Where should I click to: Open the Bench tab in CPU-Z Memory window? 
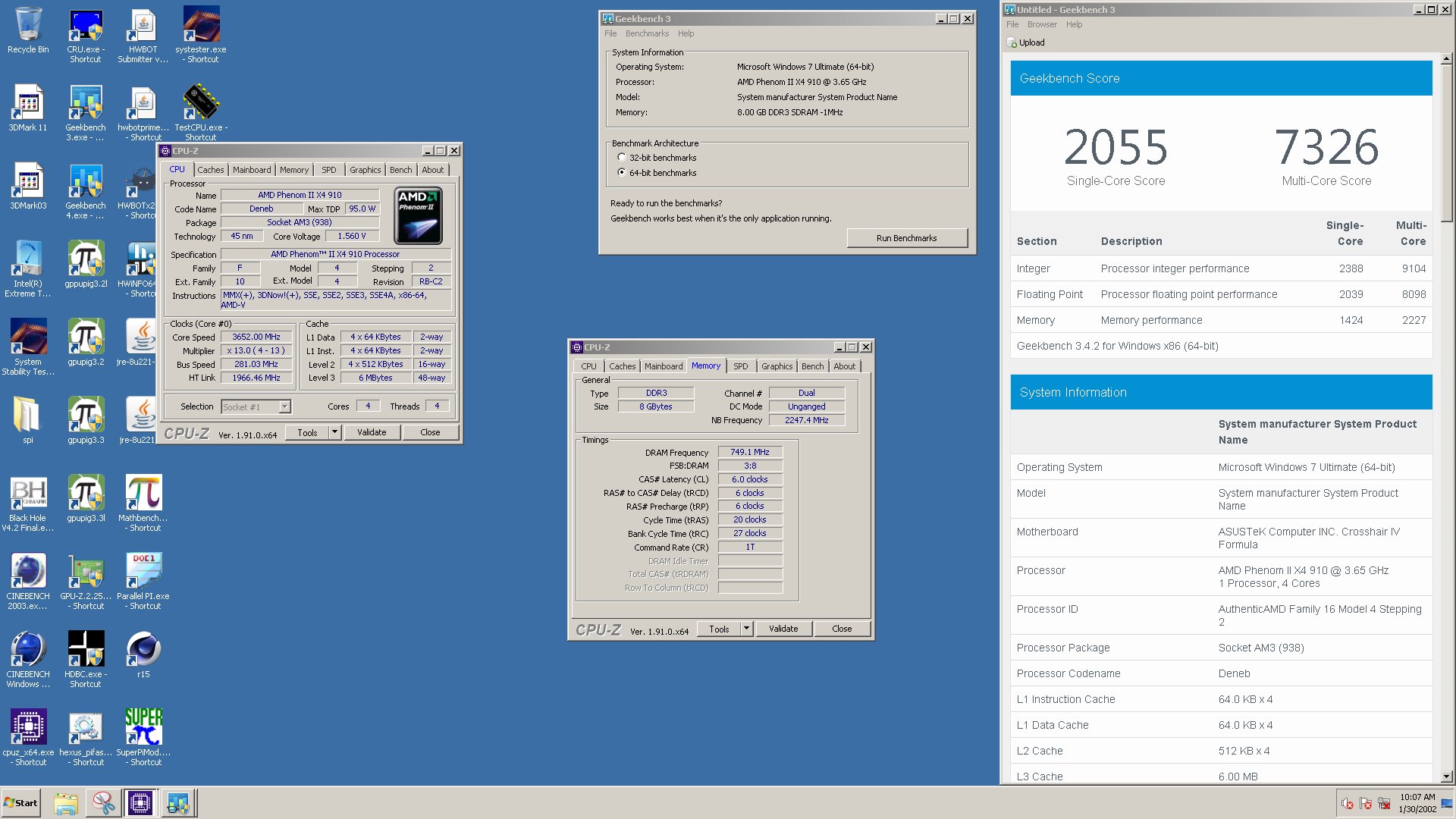pos(812,366)
